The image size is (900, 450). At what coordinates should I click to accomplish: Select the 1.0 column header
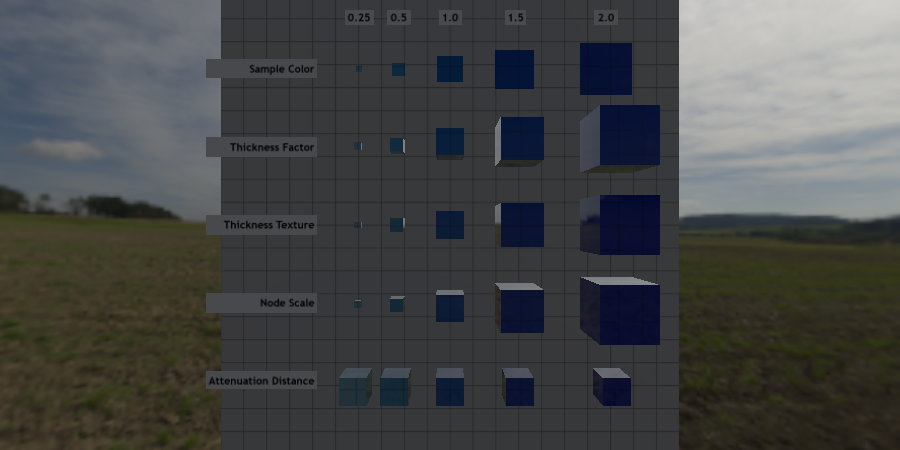pyautogui.click(x=450, y=18)
